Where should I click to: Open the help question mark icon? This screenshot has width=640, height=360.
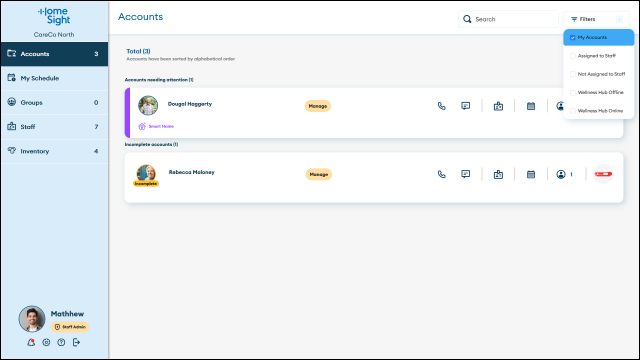(61, 342)
